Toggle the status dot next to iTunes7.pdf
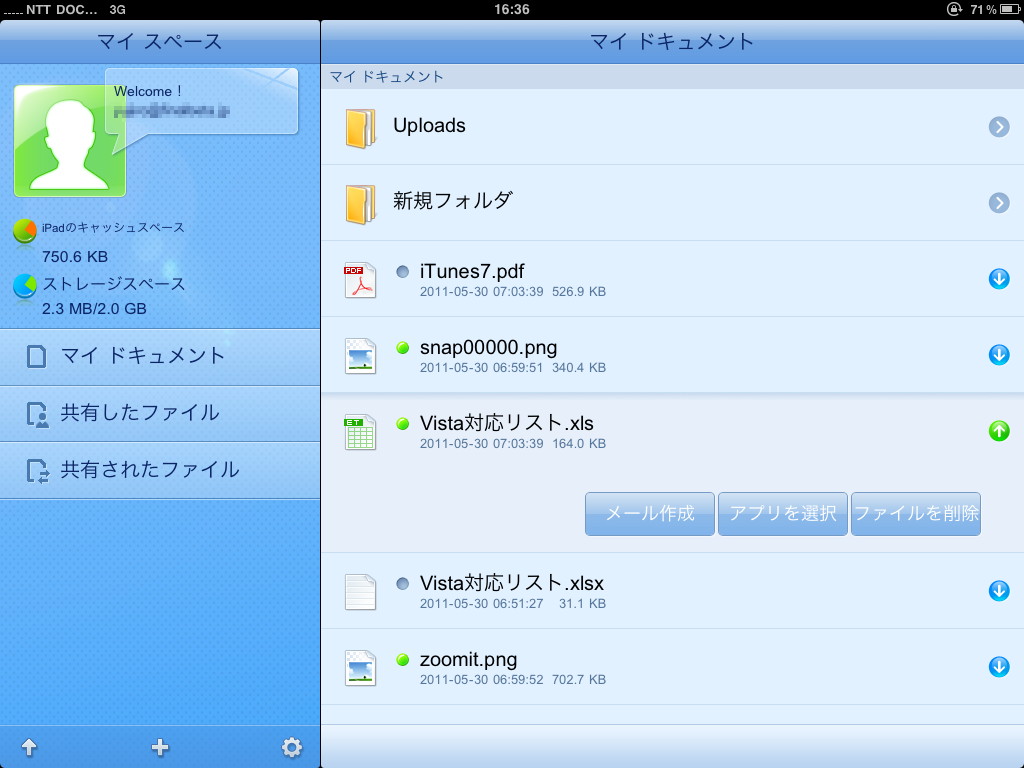This screenshot has height=768, width=1024. [402, 271]
